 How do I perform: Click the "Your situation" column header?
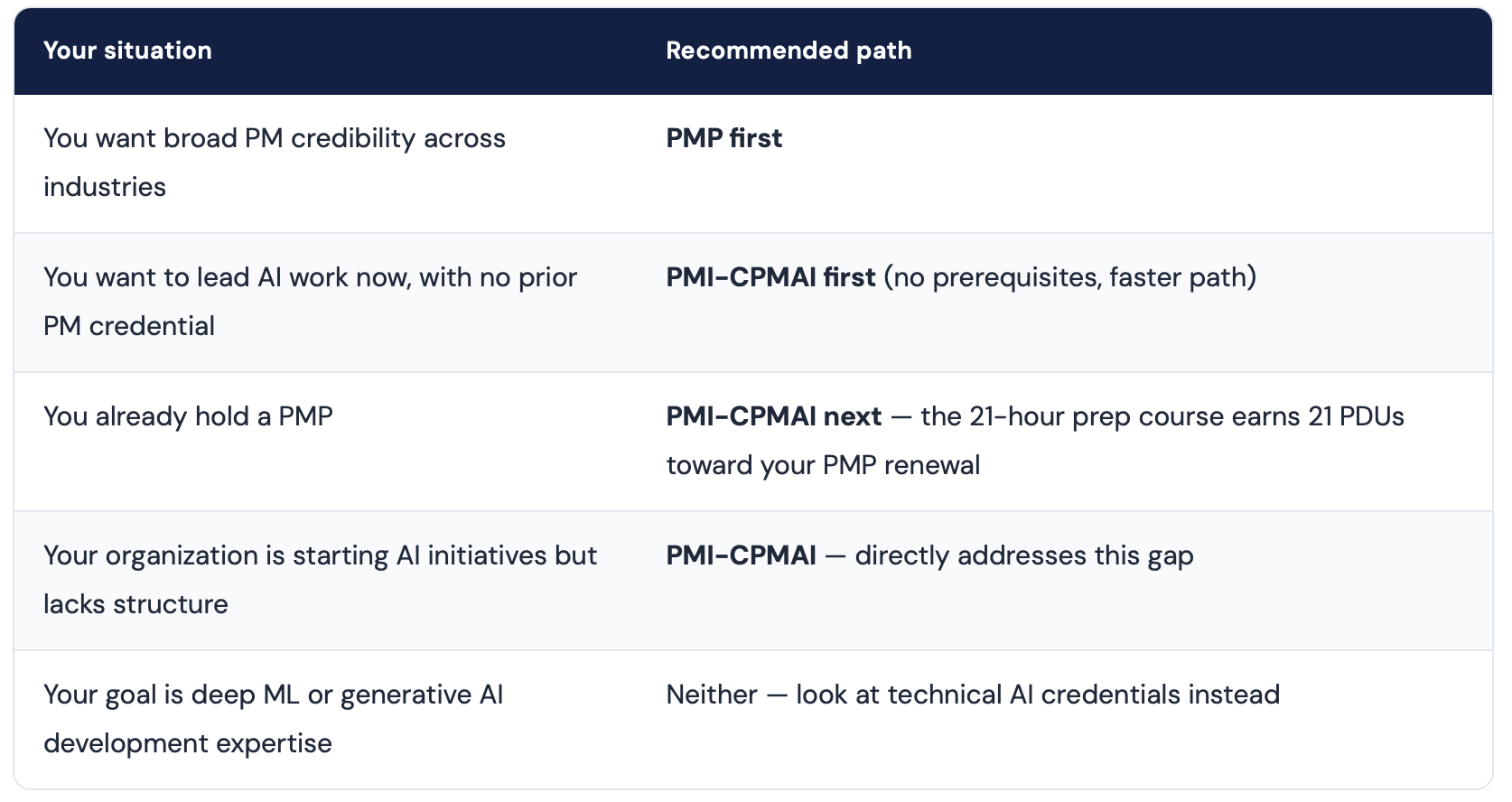pos(127,51)
